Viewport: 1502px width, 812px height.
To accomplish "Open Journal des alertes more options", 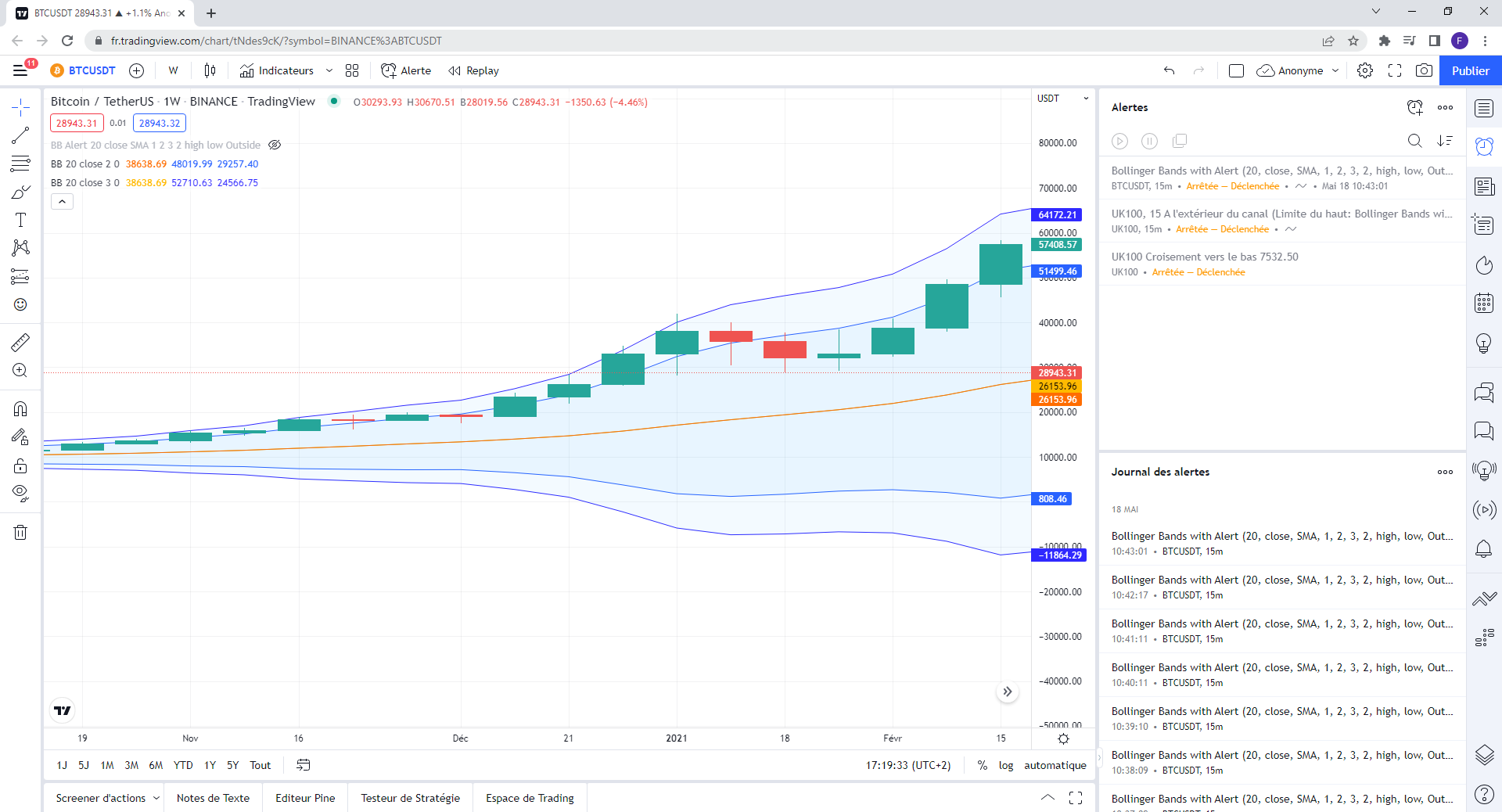I will [x=1445, y=472].
